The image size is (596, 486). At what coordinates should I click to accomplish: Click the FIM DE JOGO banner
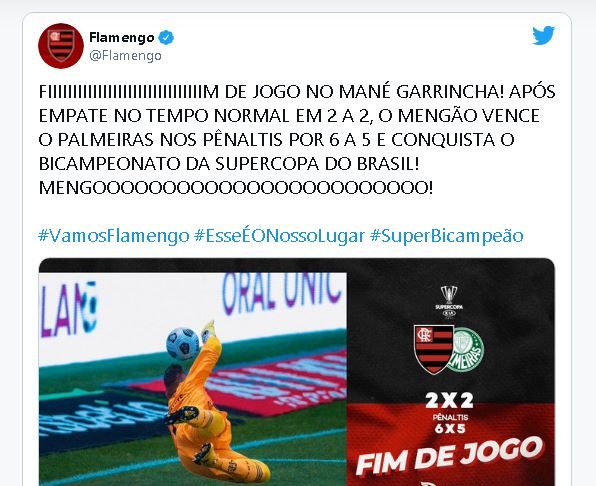click(449, 456)
